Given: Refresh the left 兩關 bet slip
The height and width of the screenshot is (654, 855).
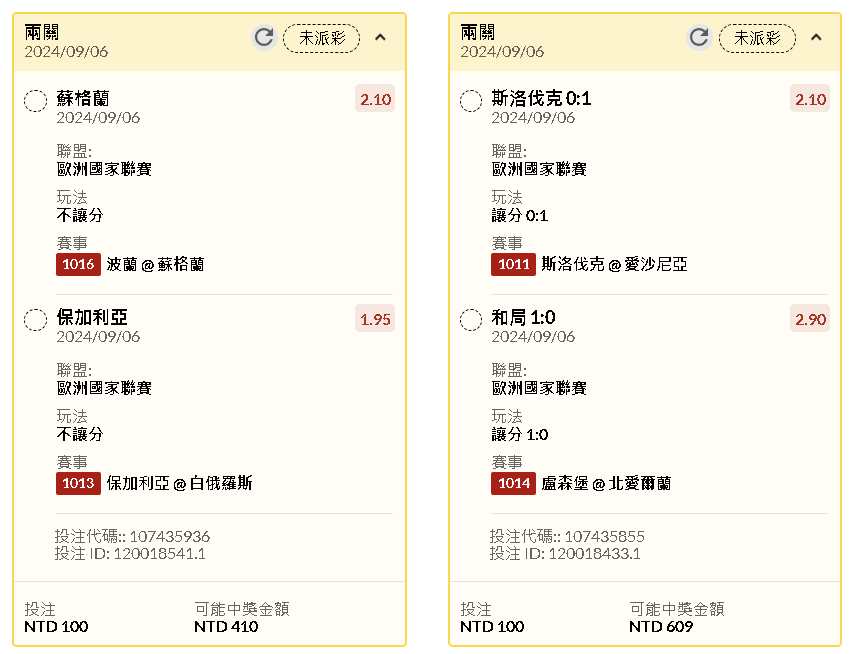Looking at the screenshot, I should (x=263, y=38).
